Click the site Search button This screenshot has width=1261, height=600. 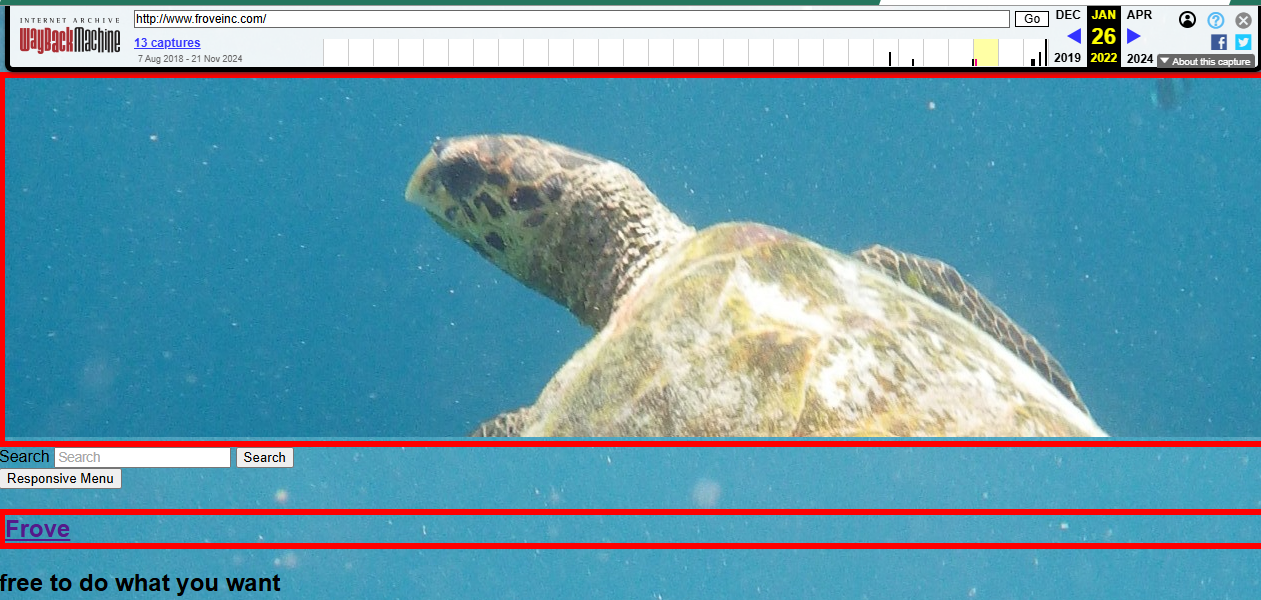264,457
